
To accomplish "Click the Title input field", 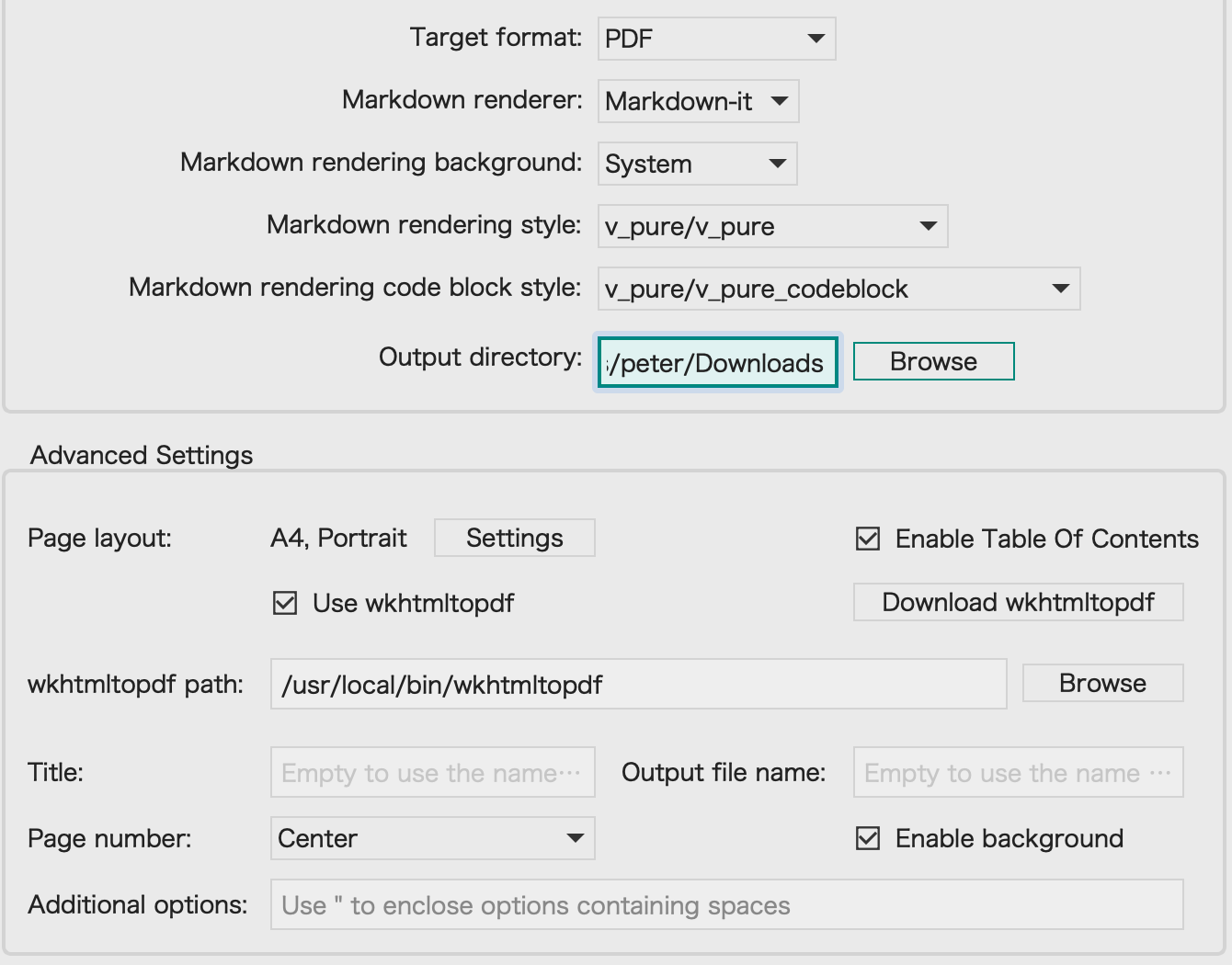I will [x=432, y=772].
